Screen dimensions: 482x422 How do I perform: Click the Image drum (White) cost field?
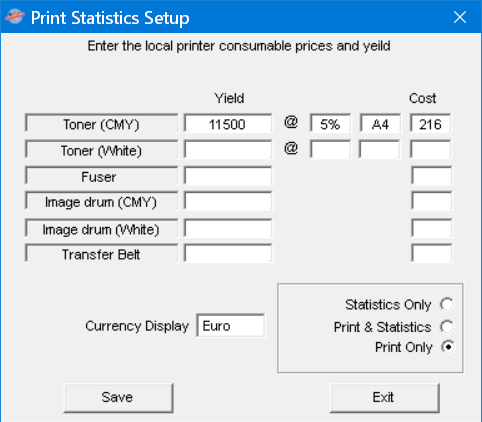[431, 228]
